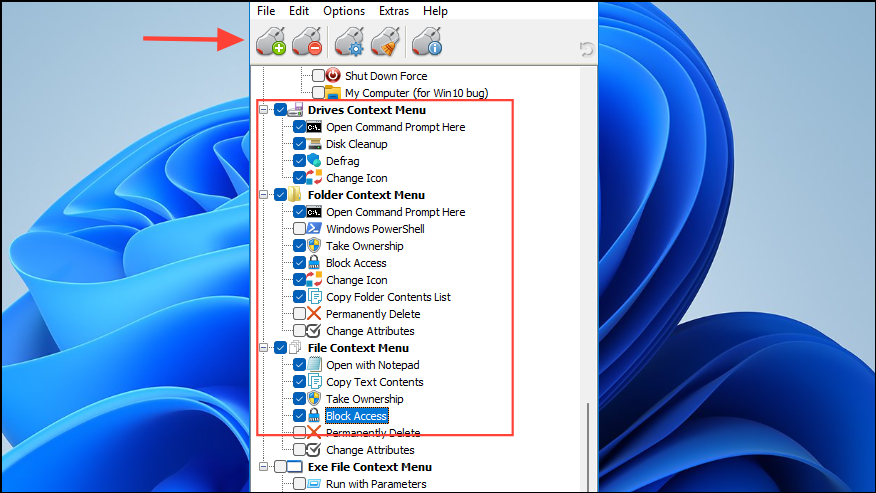Click the vertical scrollbar thumb
Image resolution: width=876 pixels, height=493 pixels.
[x=588, y=447]
